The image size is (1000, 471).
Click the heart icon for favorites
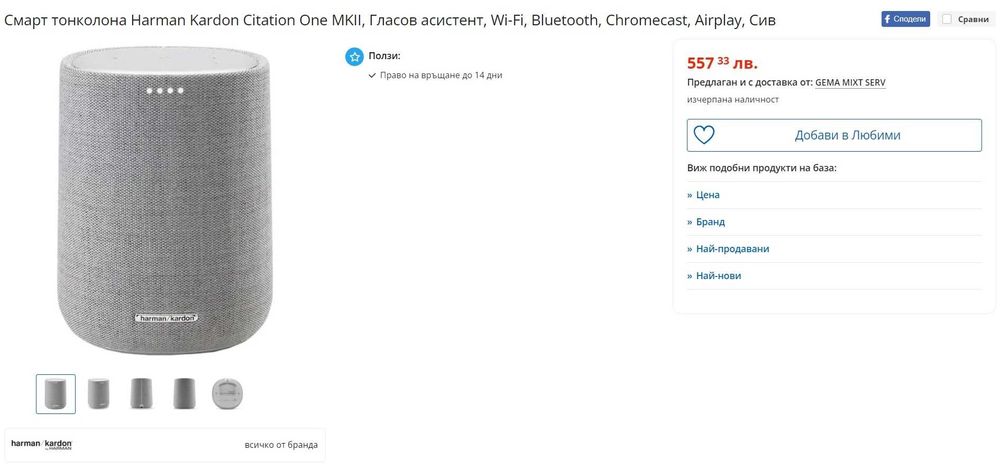[x=704, y=135]
